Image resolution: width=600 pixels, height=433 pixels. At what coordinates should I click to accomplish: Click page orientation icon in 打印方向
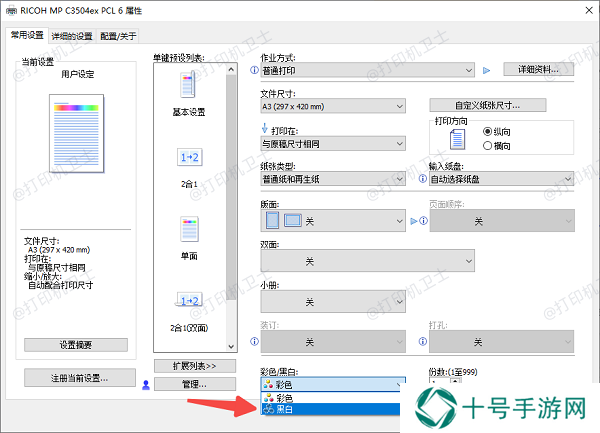pyautogui.click(x=457, y=139)
